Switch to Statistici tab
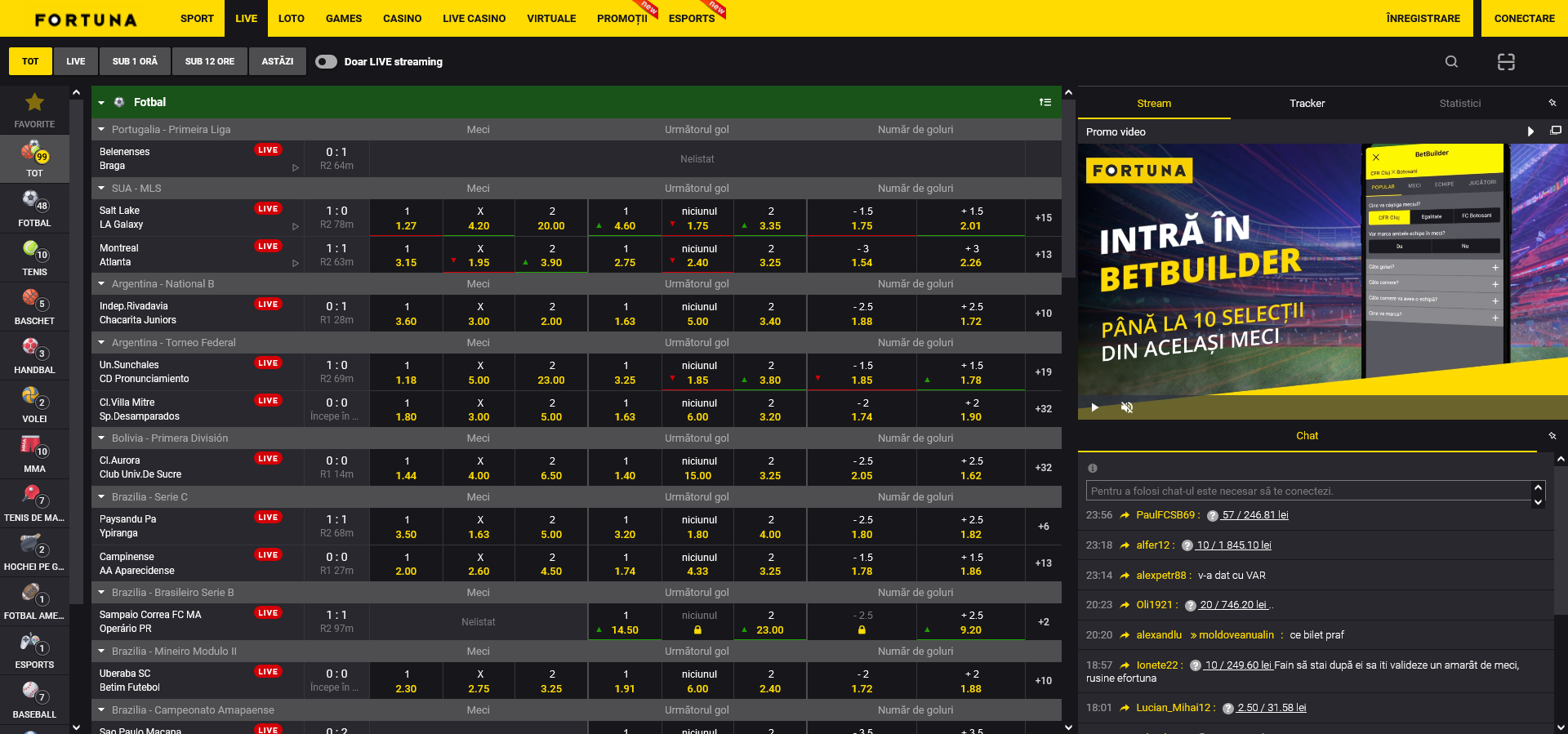 [1460, 103]
